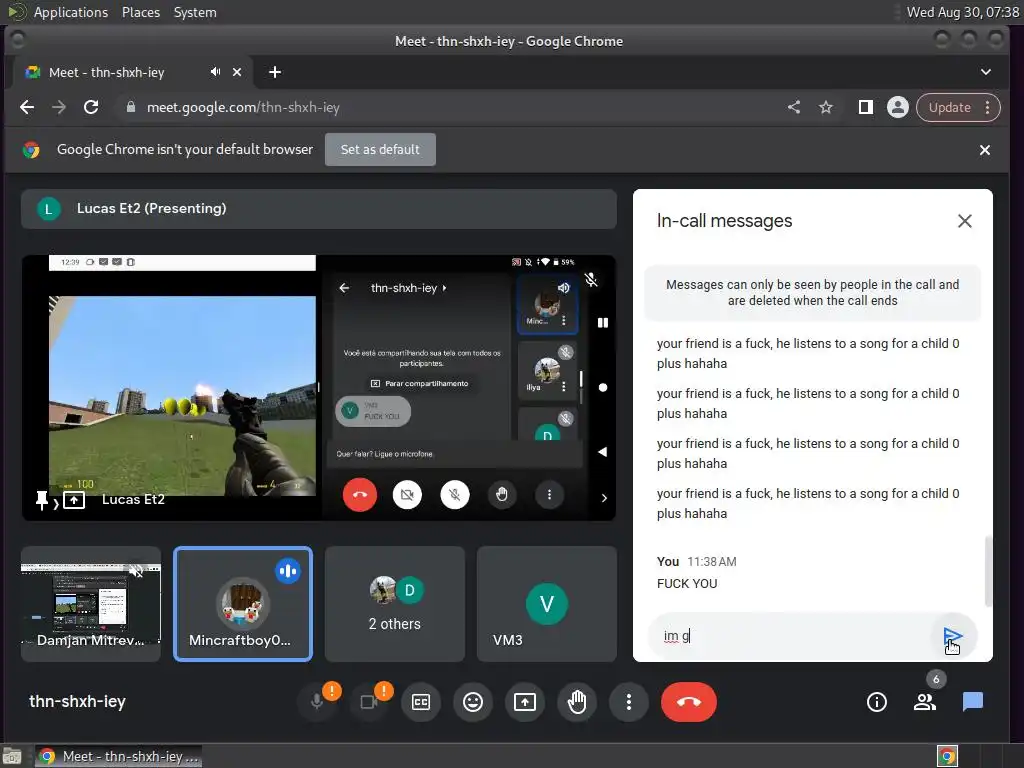Click three-dot options in shared phone screen controls
Screen dimensions: 1024x768
[549, 495]
